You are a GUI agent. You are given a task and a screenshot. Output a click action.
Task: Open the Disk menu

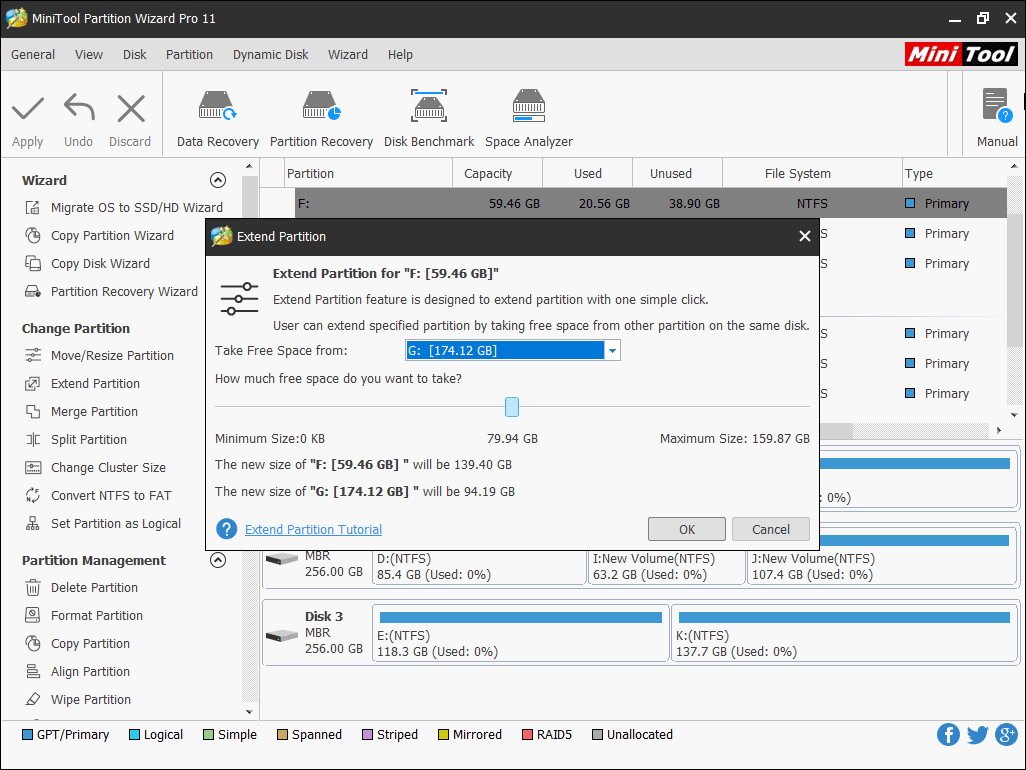[x=135, y=55]
